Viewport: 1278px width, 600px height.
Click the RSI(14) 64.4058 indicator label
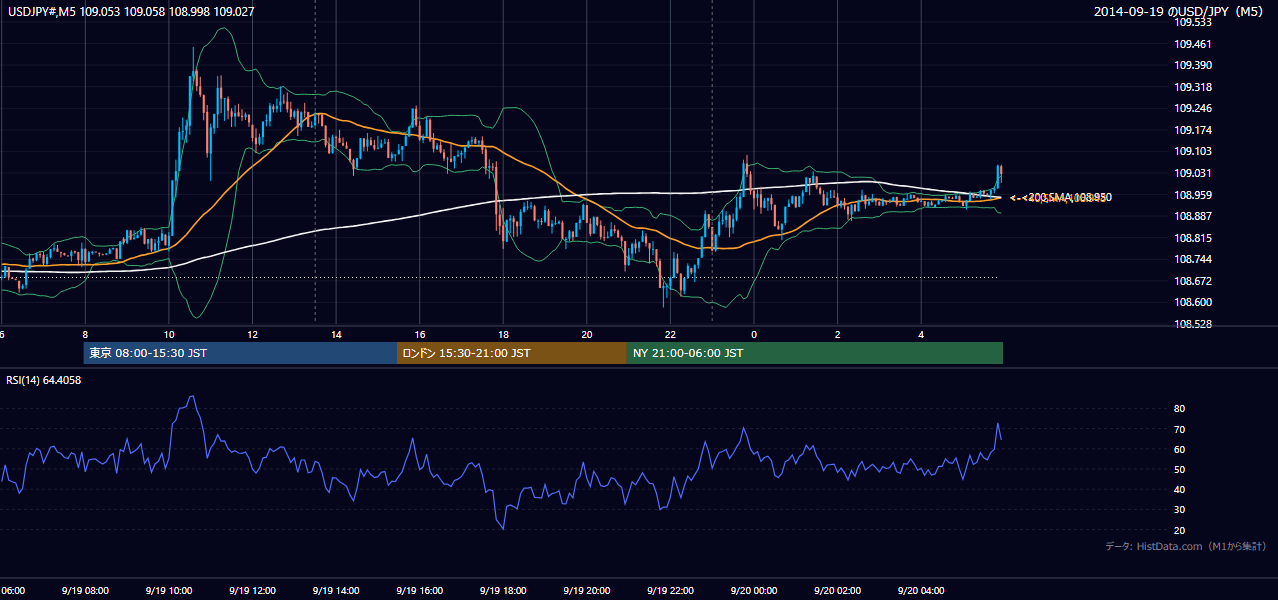pyautogui.click(x=44, y=380)
